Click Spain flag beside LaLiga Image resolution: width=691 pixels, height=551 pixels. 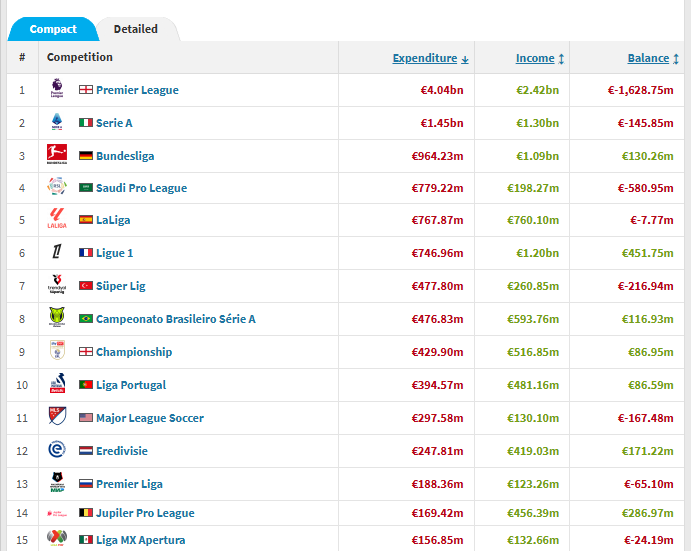[x=85, y=220]
